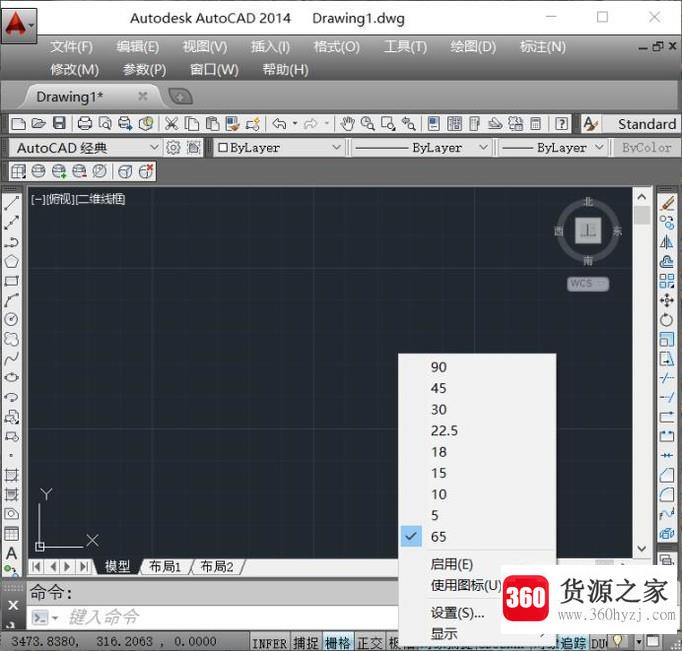The height and width of the screenshot is (651, 682).
Task: Open the ByLayer color dropdown
Action: pyautogui.click(x=279, y=148)
